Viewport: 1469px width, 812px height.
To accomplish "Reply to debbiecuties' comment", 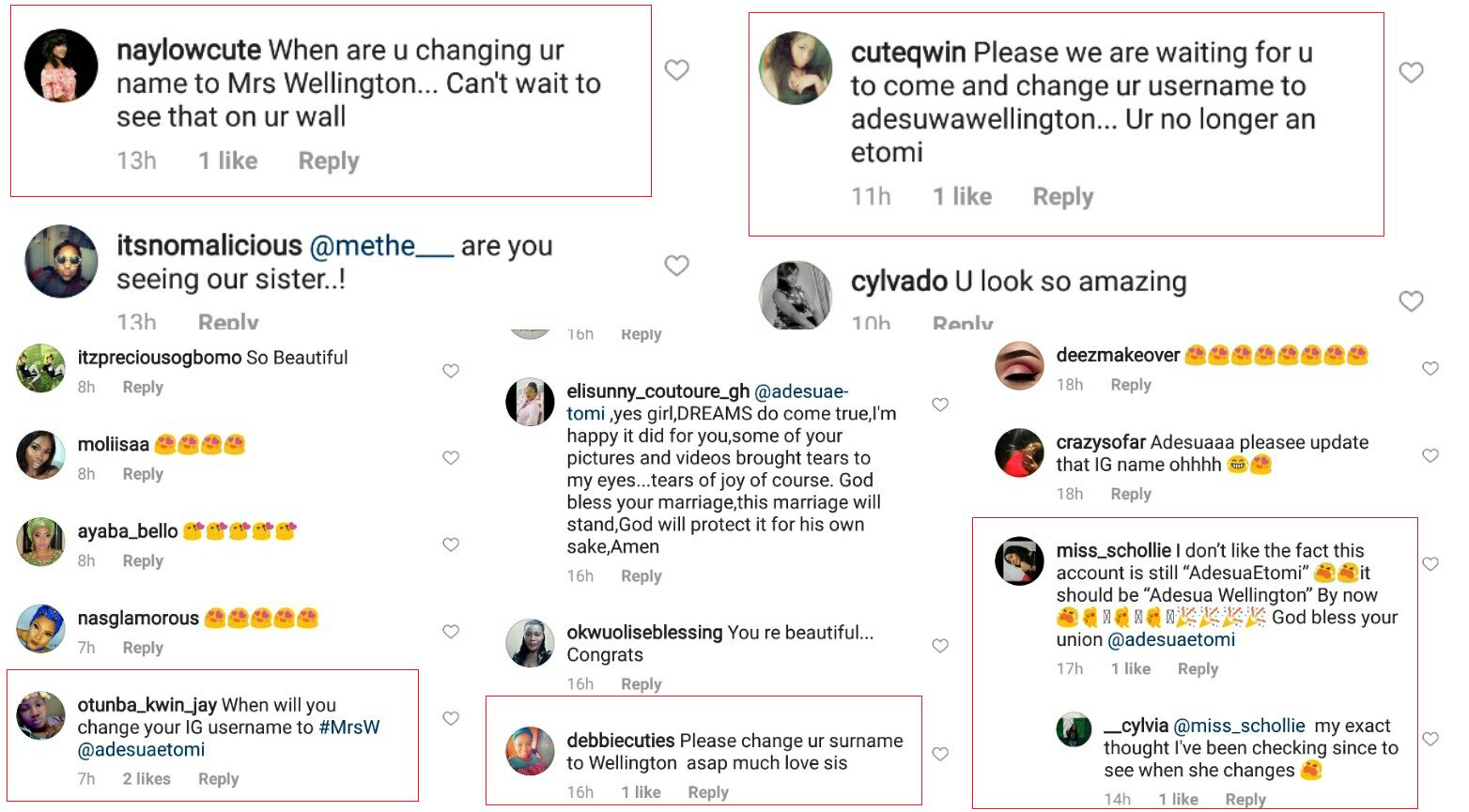I will (x=708, y=792).
